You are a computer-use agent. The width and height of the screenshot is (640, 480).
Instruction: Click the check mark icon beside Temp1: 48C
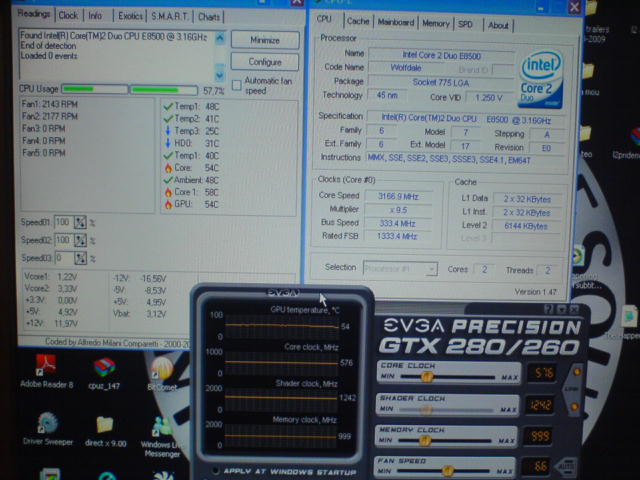168,107
